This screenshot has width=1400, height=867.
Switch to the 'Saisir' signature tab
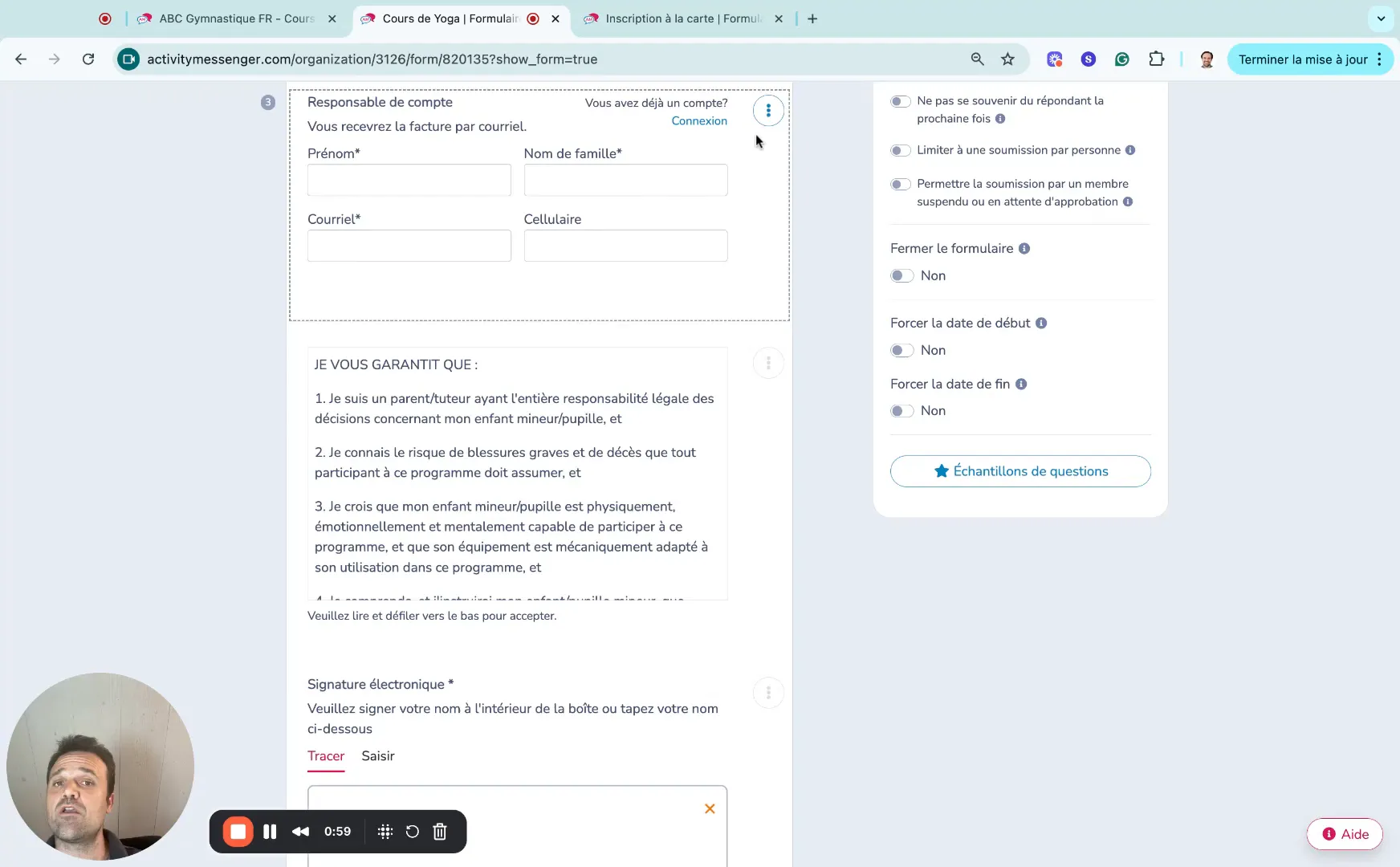(377, 756)
